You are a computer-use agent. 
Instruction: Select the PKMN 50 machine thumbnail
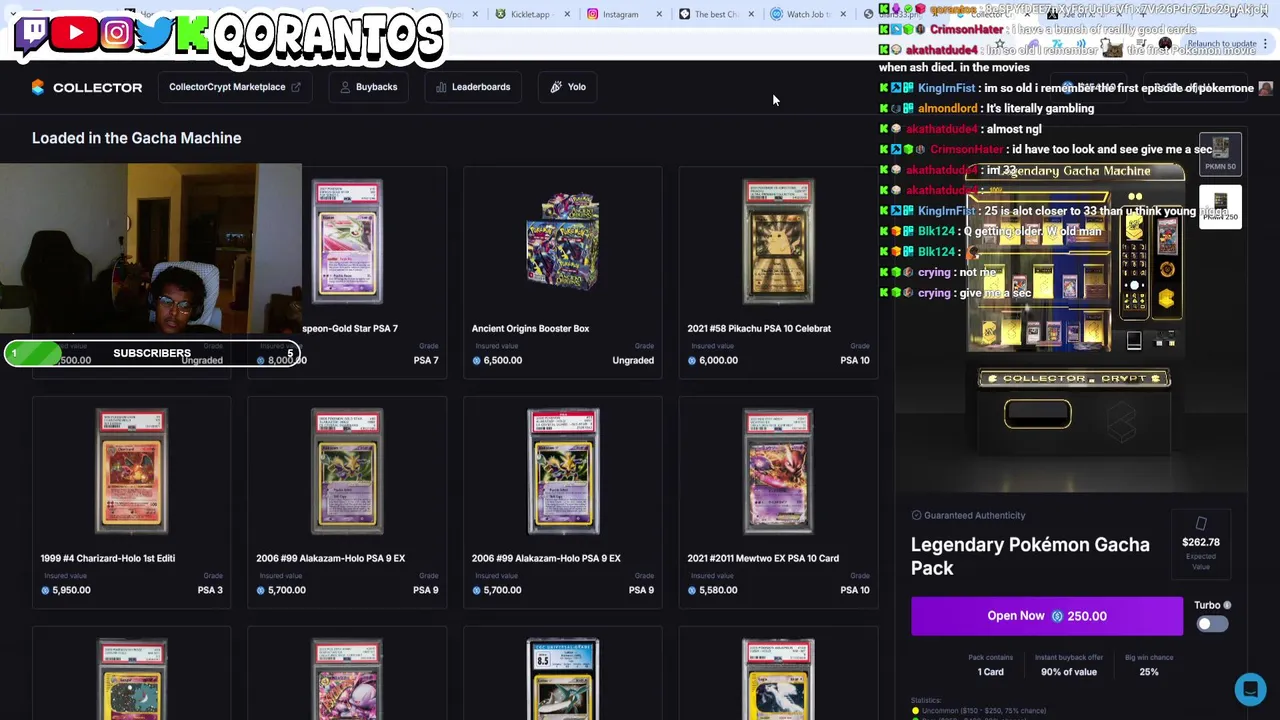coord(1220,154)
